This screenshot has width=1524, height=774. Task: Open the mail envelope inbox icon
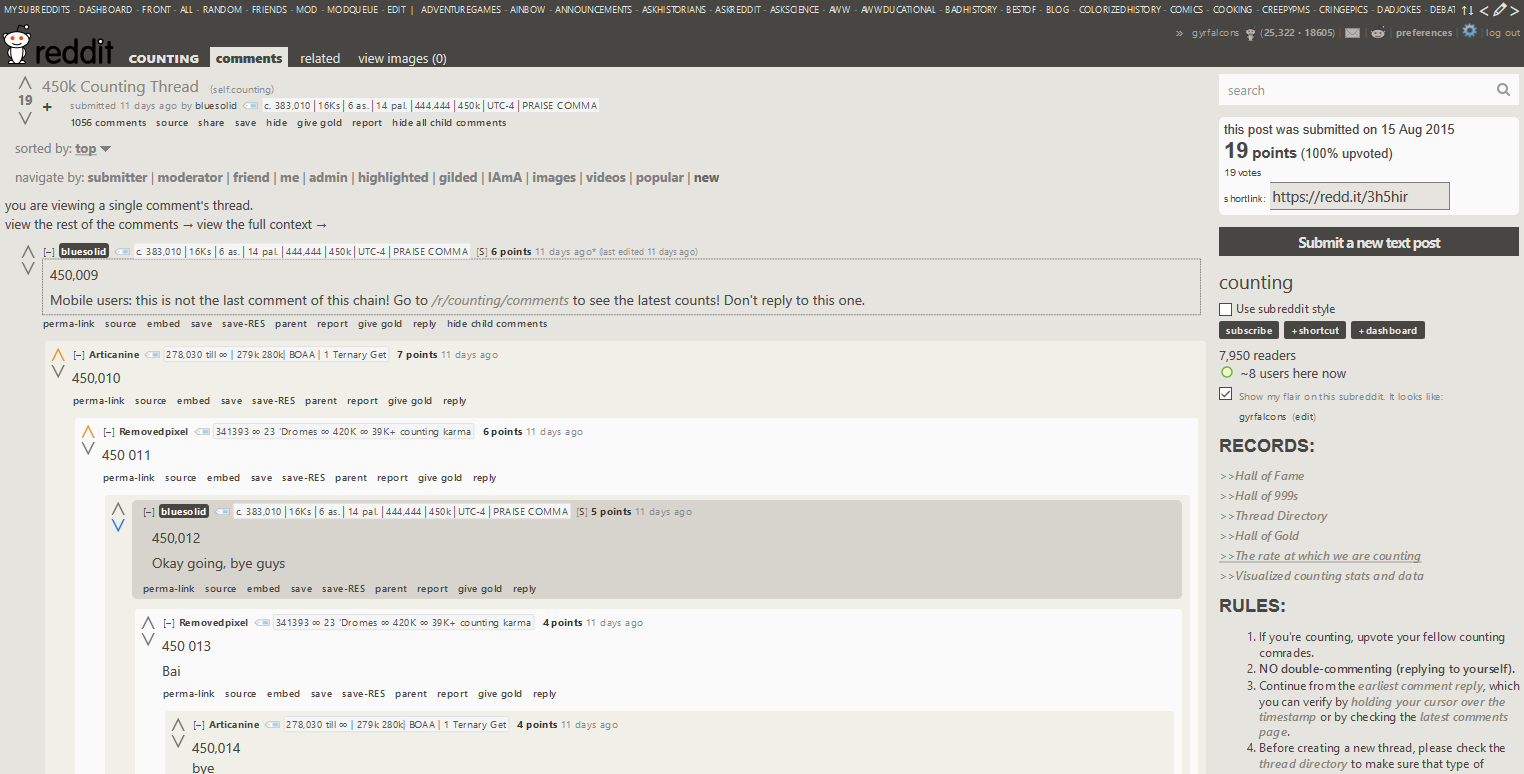1352,33
